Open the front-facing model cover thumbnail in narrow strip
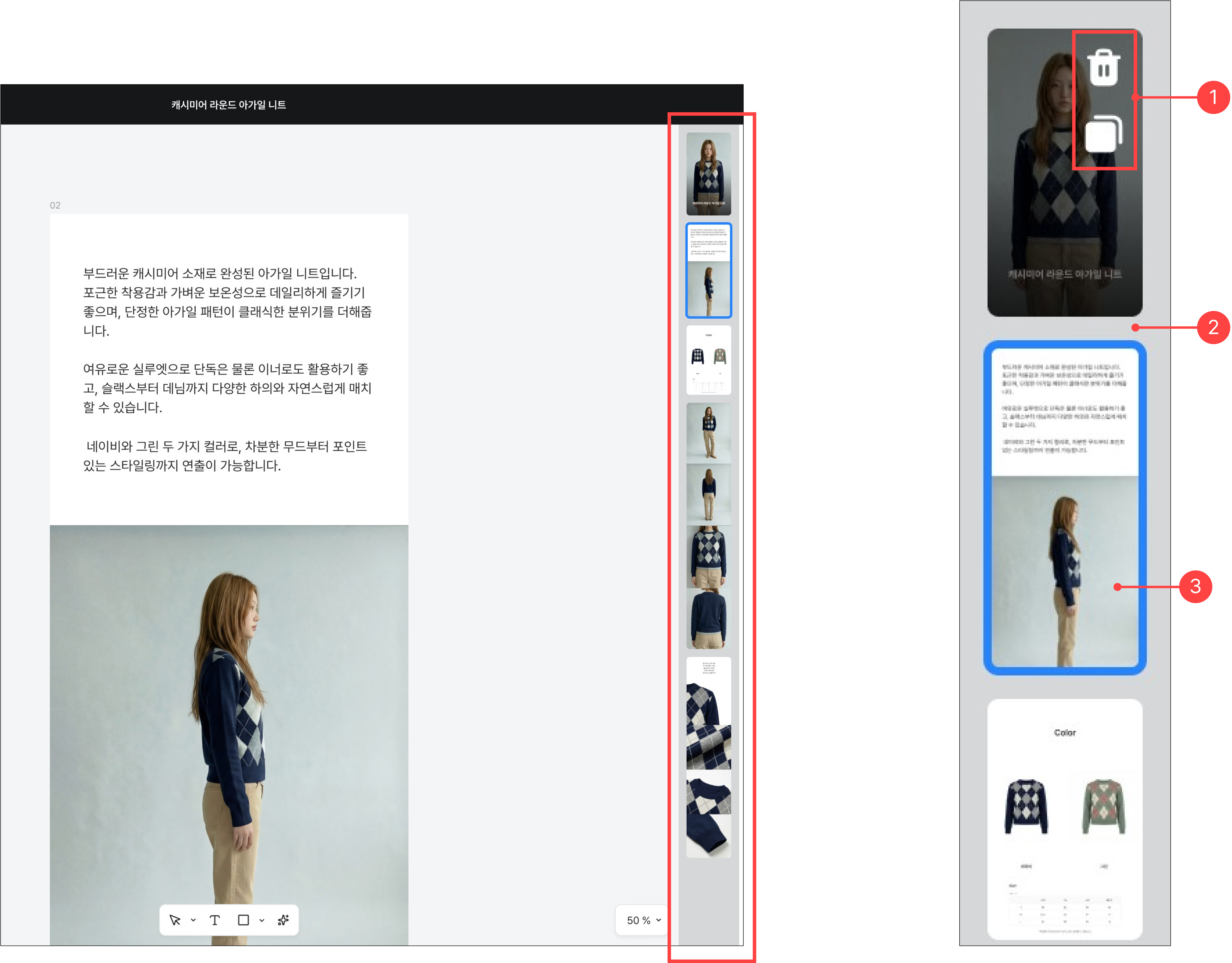Image resolution: width=1232 pixels, height=963 pixels. pos(709,174)
